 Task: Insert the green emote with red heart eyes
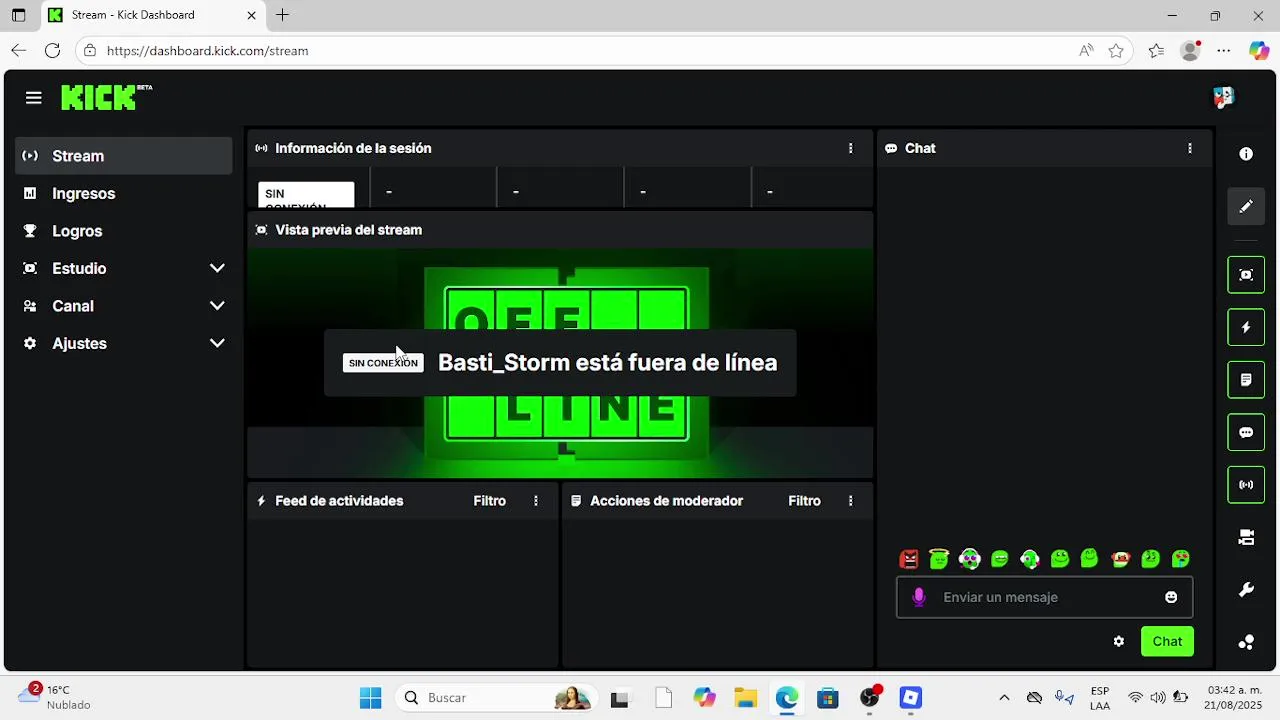point(1181,559)
